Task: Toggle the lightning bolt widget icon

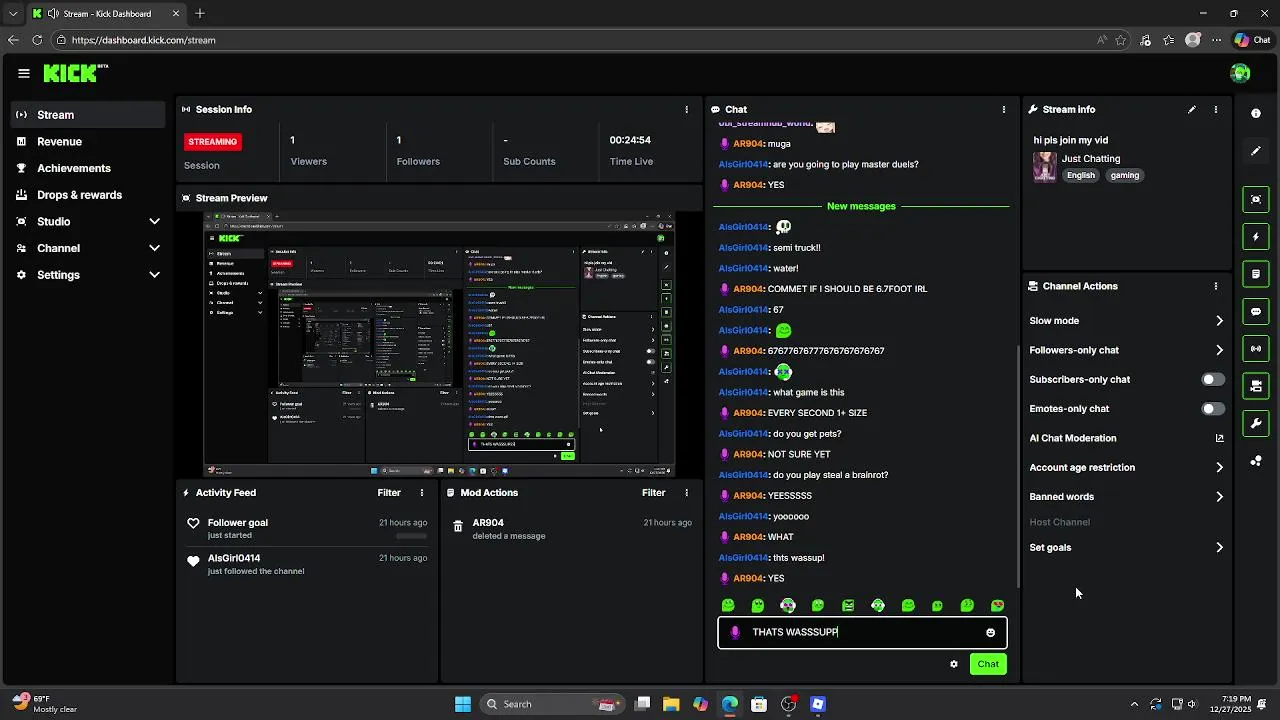Action: click(x=1256, y=237)
